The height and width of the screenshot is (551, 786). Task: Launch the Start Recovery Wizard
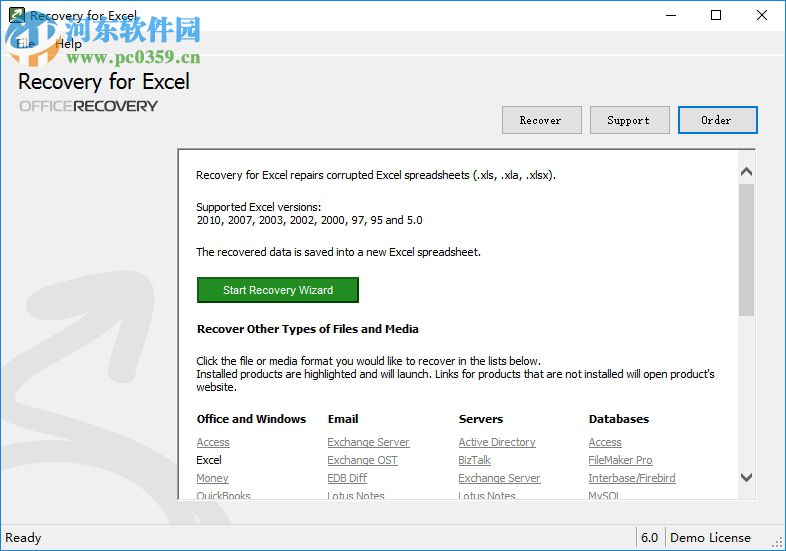pos(278,290)
